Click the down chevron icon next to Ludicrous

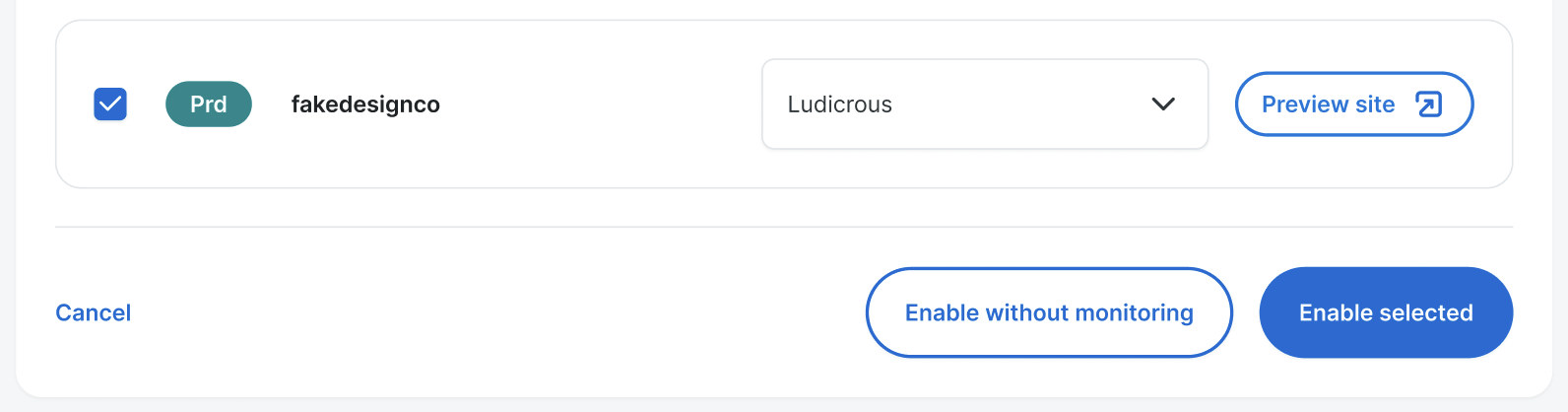coord(1163,103)
